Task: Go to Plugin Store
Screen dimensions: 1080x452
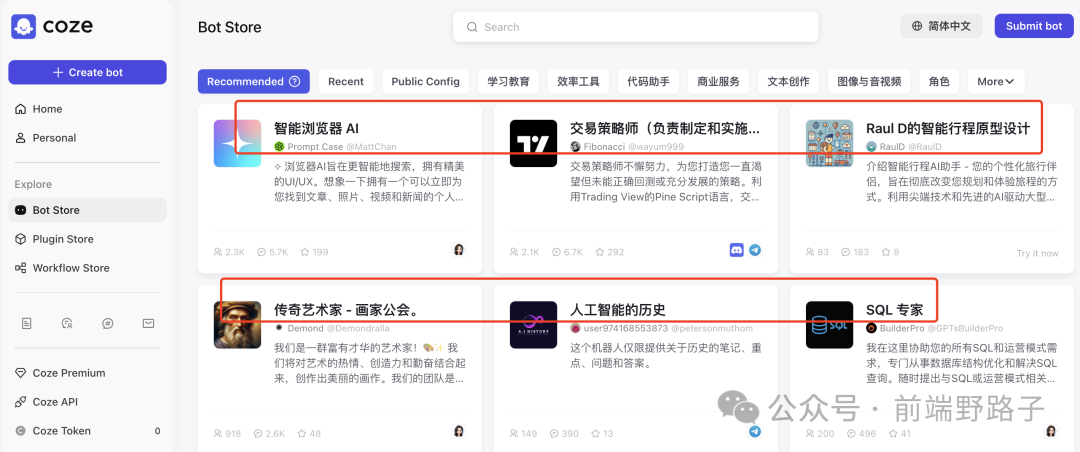Action: tap(87, 239)
